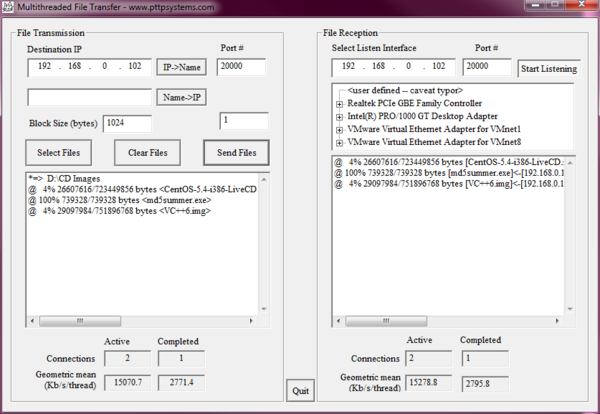Click the listen interface Port # field
600x414 pixels.
click(x=488, y=67)
